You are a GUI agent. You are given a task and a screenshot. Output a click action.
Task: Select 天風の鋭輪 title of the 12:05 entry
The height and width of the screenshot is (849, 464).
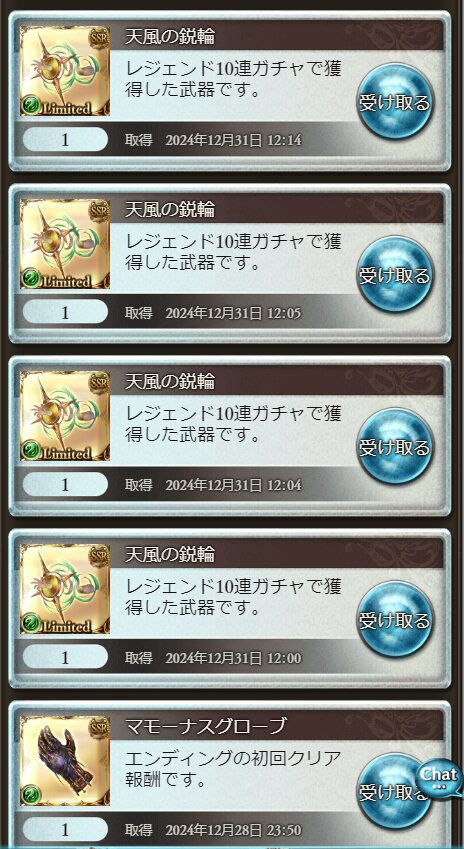(x=169, y=209)
